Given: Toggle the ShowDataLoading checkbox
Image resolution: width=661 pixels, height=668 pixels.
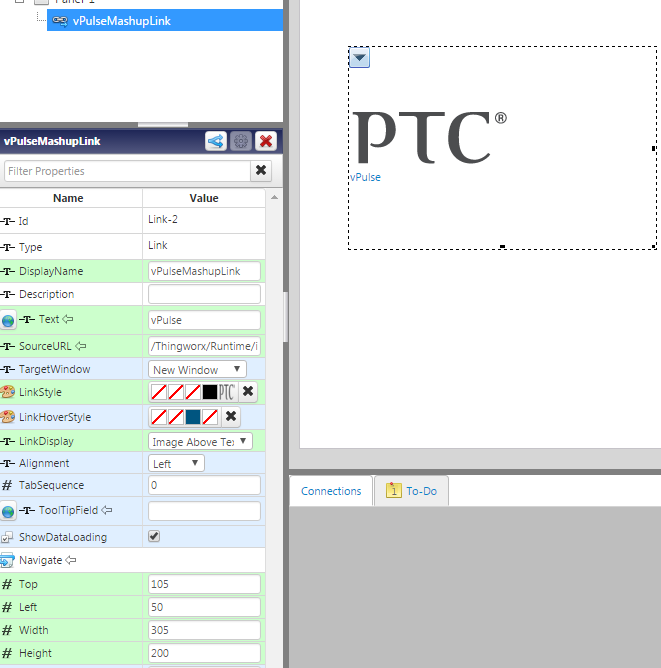Looking at the screenshot, I should [154, 536].
